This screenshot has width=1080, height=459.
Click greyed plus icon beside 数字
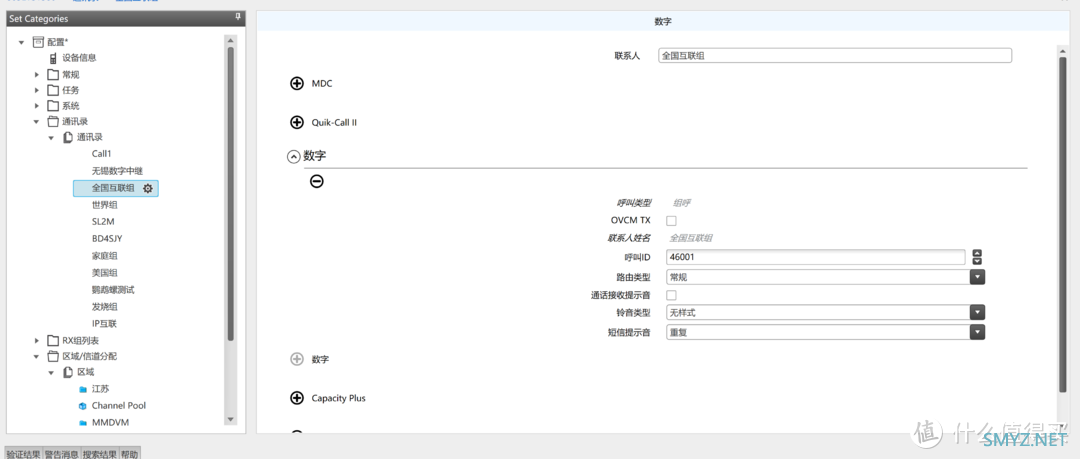[x=297, y=359]
